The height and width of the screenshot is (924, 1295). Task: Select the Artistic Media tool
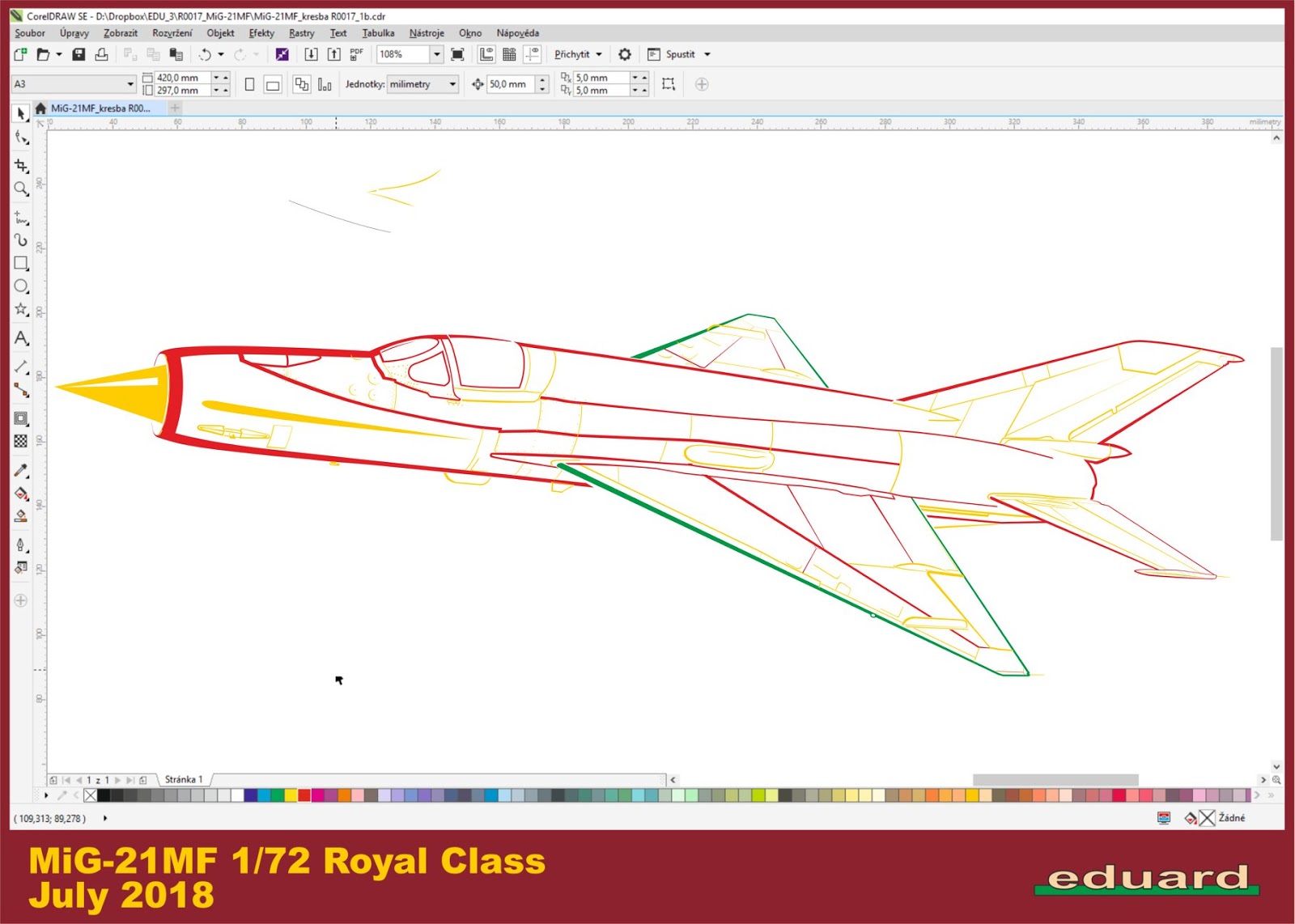pos(21,239)
